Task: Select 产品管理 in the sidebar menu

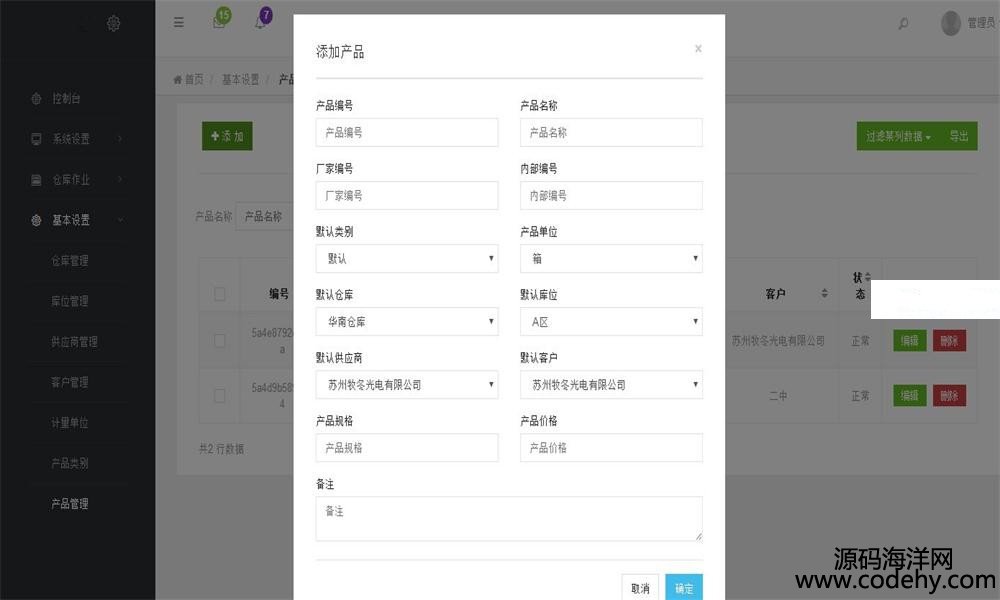Action: (70, 504)
